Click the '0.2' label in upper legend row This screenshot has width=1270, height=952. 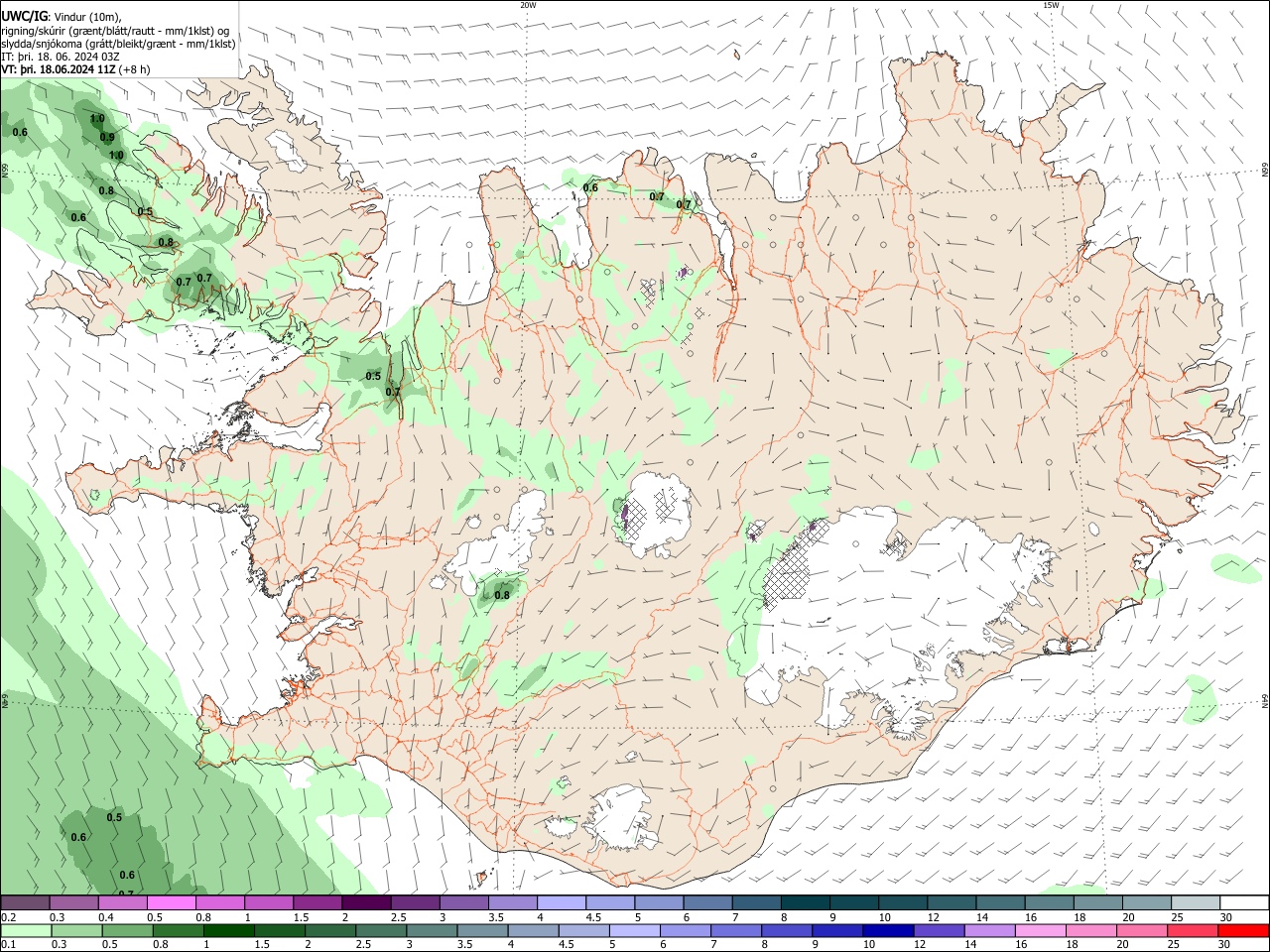pyautogui.click(x=8, y=917)
